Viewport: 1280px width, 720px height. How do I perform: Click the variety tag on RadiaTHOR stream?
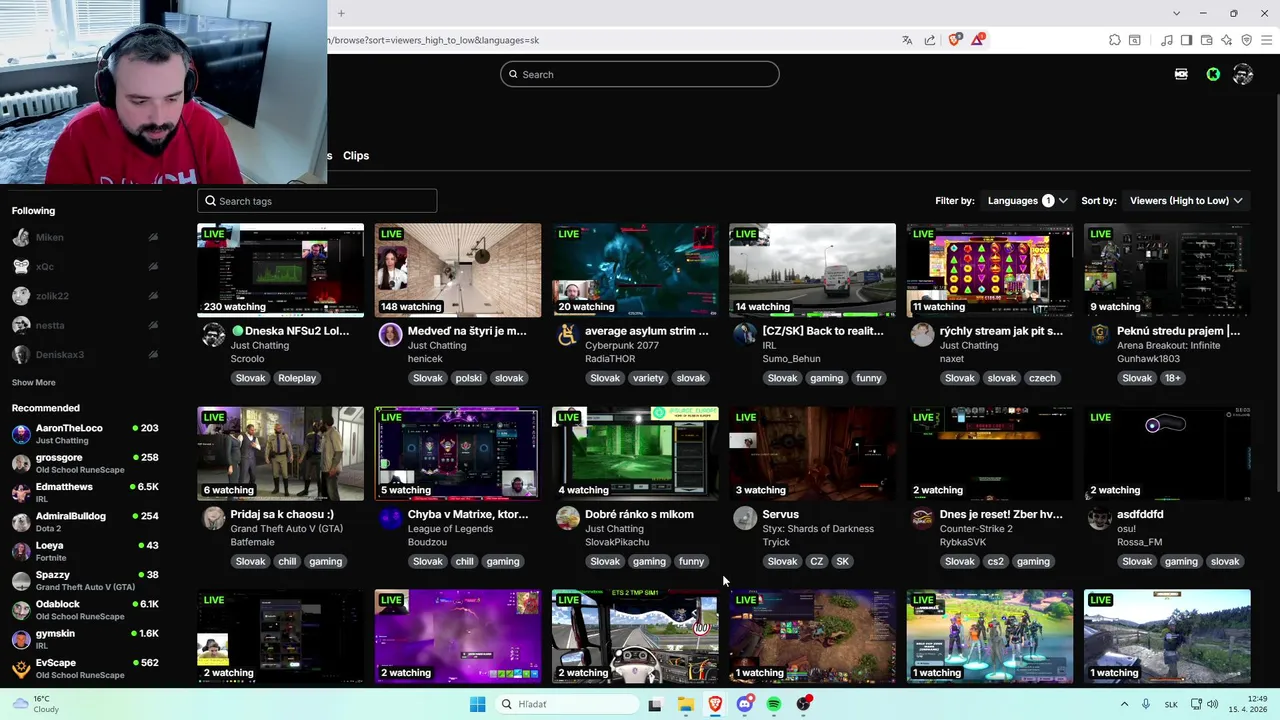click(x=648, y=378)
